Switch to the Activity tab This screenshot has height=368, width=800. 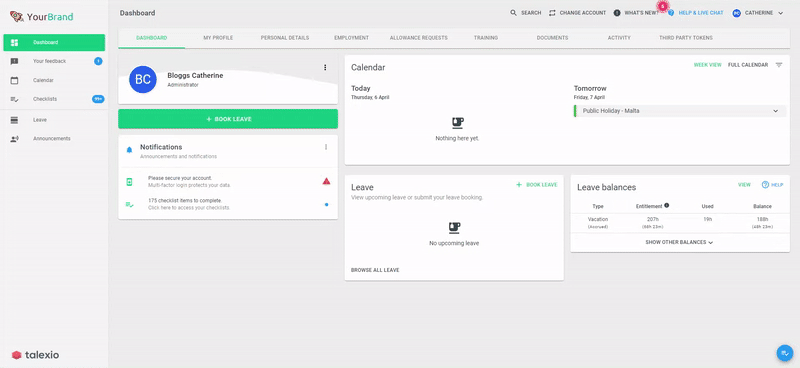click(619, 38)
